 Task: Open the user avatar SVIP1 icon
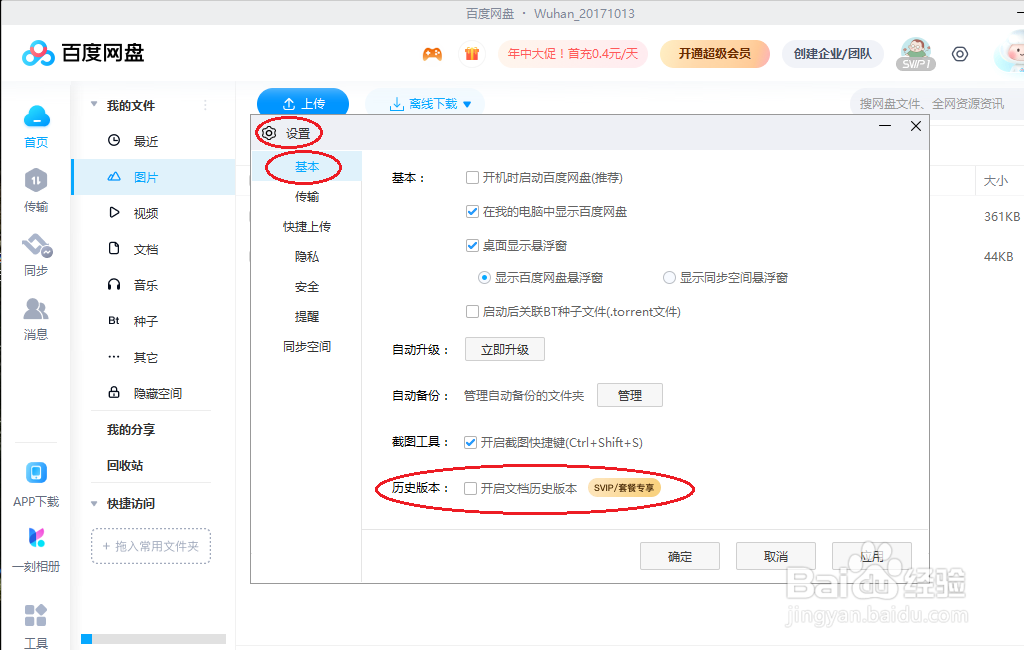[916, 54]
